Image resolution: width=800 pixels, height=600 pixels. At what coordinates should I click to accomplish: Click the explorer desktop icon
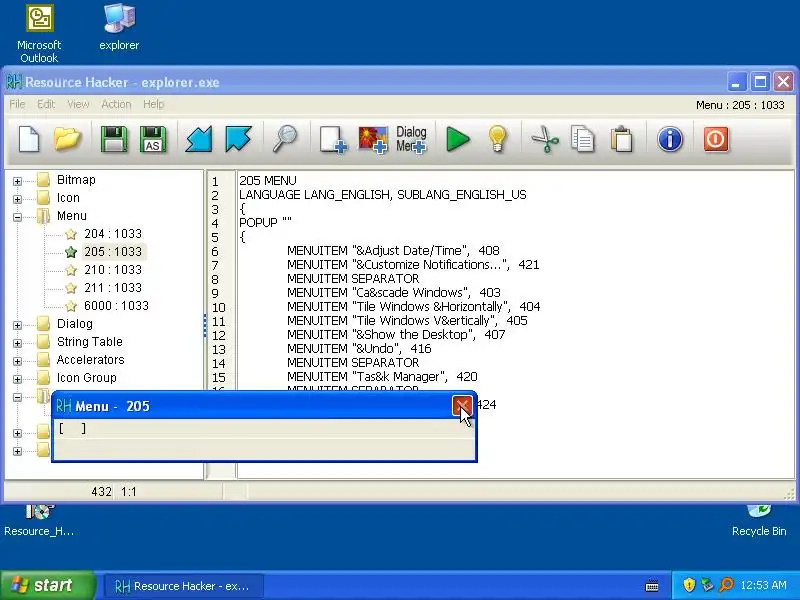(119, 28)
